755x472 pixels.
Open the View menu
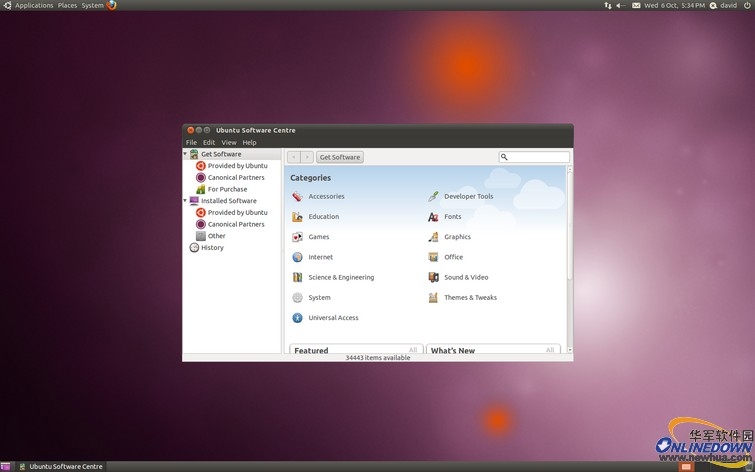point(229,143)
